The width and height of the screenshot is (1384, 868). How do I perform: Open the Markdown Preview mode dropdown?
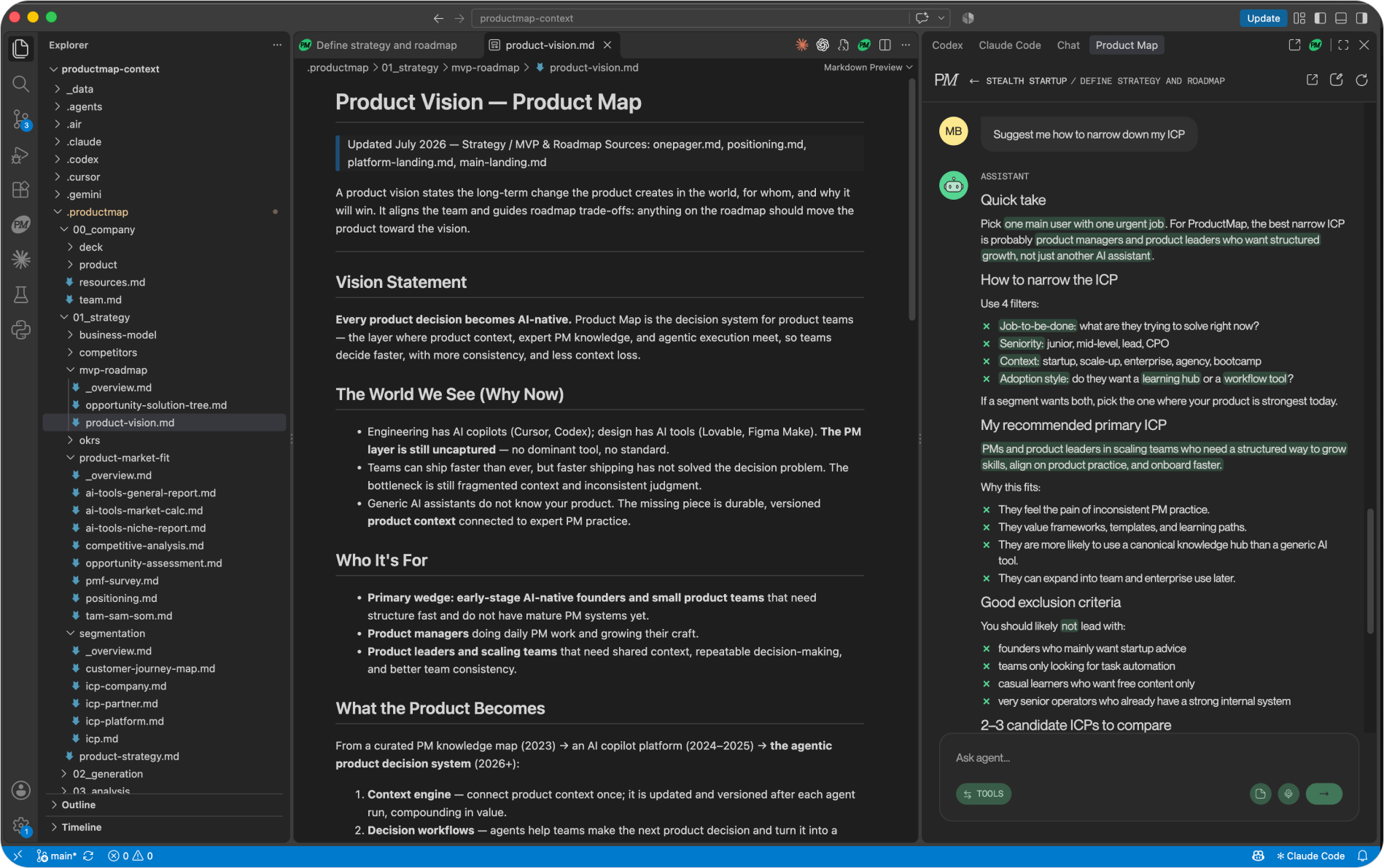pos(868,68)
